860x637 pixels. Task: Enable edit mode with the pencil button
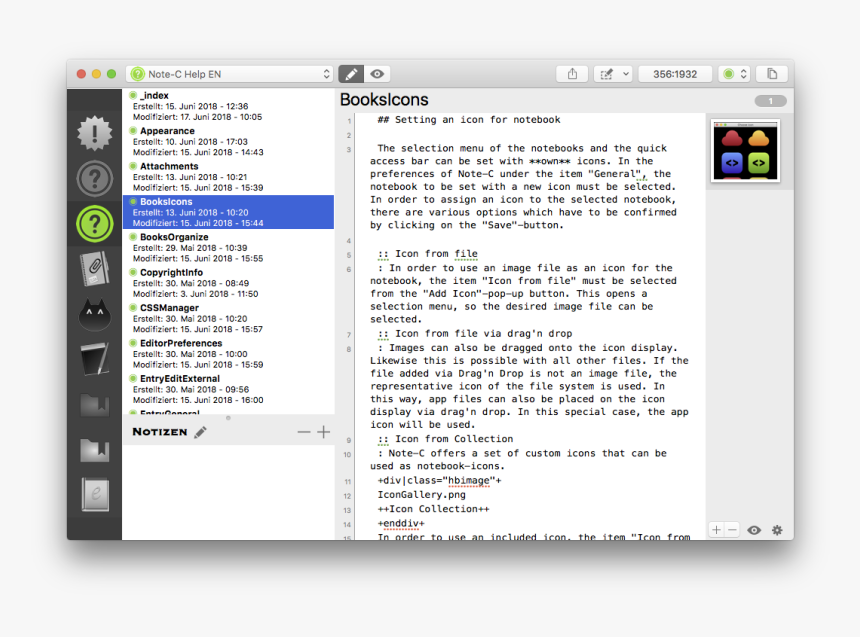coord(351,74)
